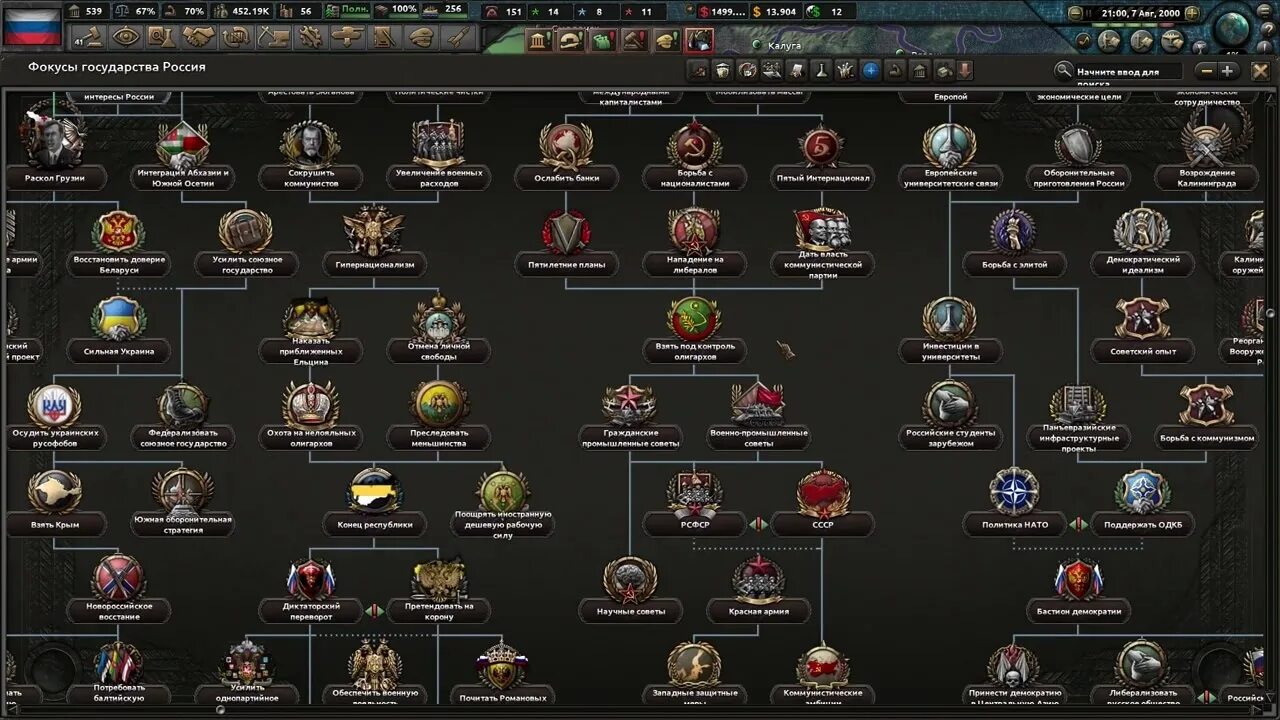Select the Претендовать на корону focus
Viewport: 1280px width, 720px height.
440,590
